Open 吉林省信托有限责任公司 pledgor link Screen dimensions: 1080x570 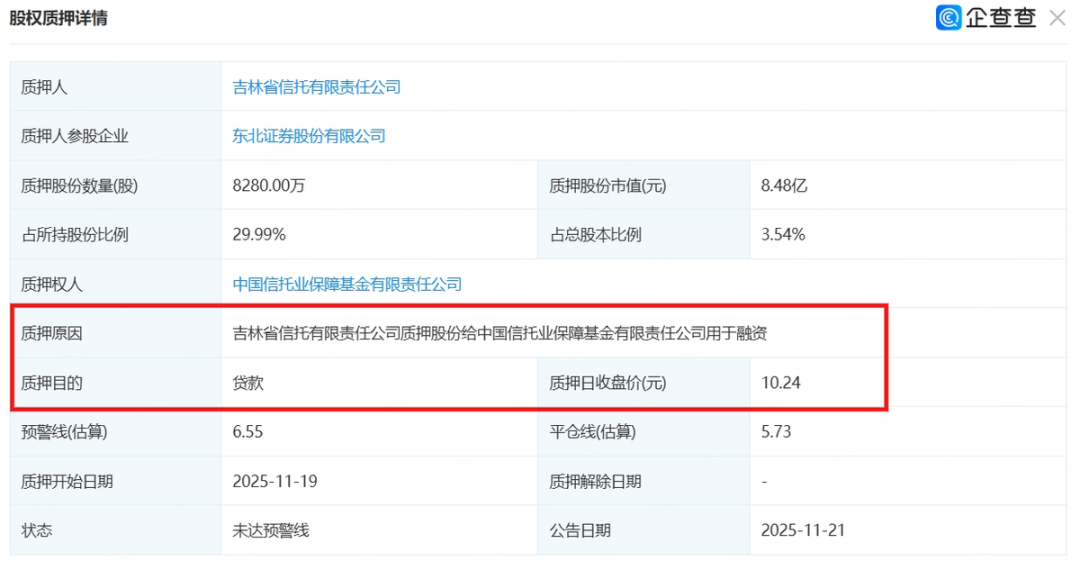[317, 87]
